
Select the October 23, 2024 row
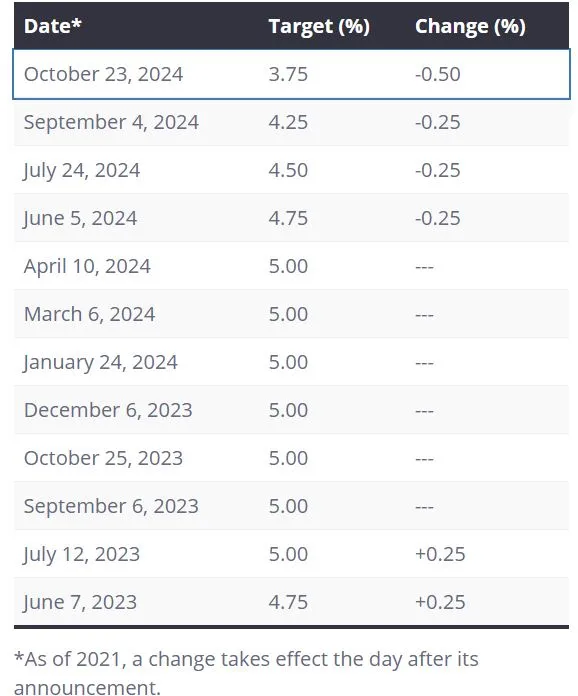point(291,74)
